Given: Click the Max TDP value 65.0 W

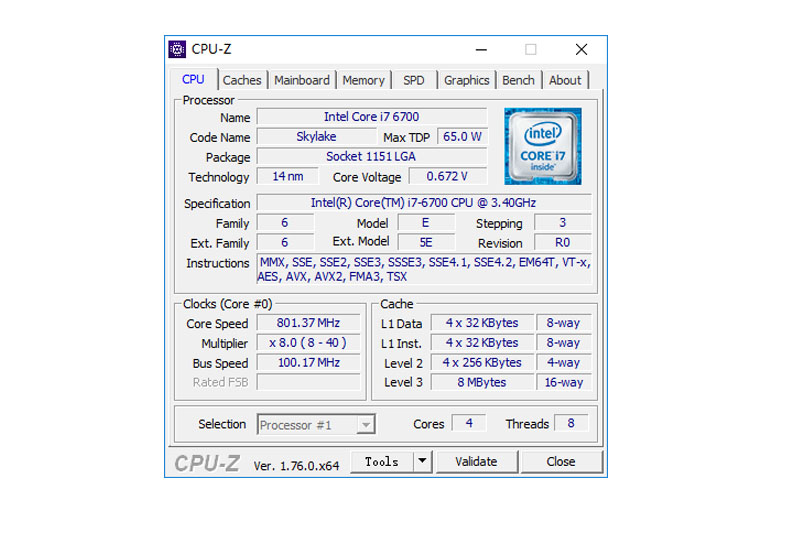Looking at the screenshot, I should [462, 137].
